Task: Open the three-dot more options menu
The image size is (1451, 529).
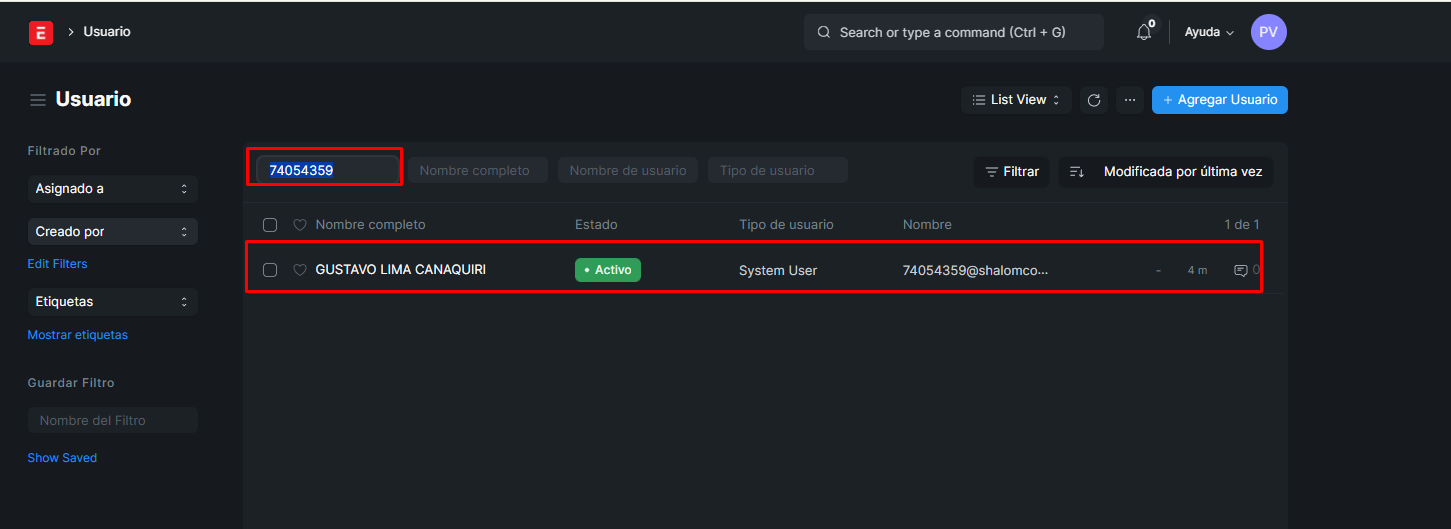Action: tap(1130, 100)
